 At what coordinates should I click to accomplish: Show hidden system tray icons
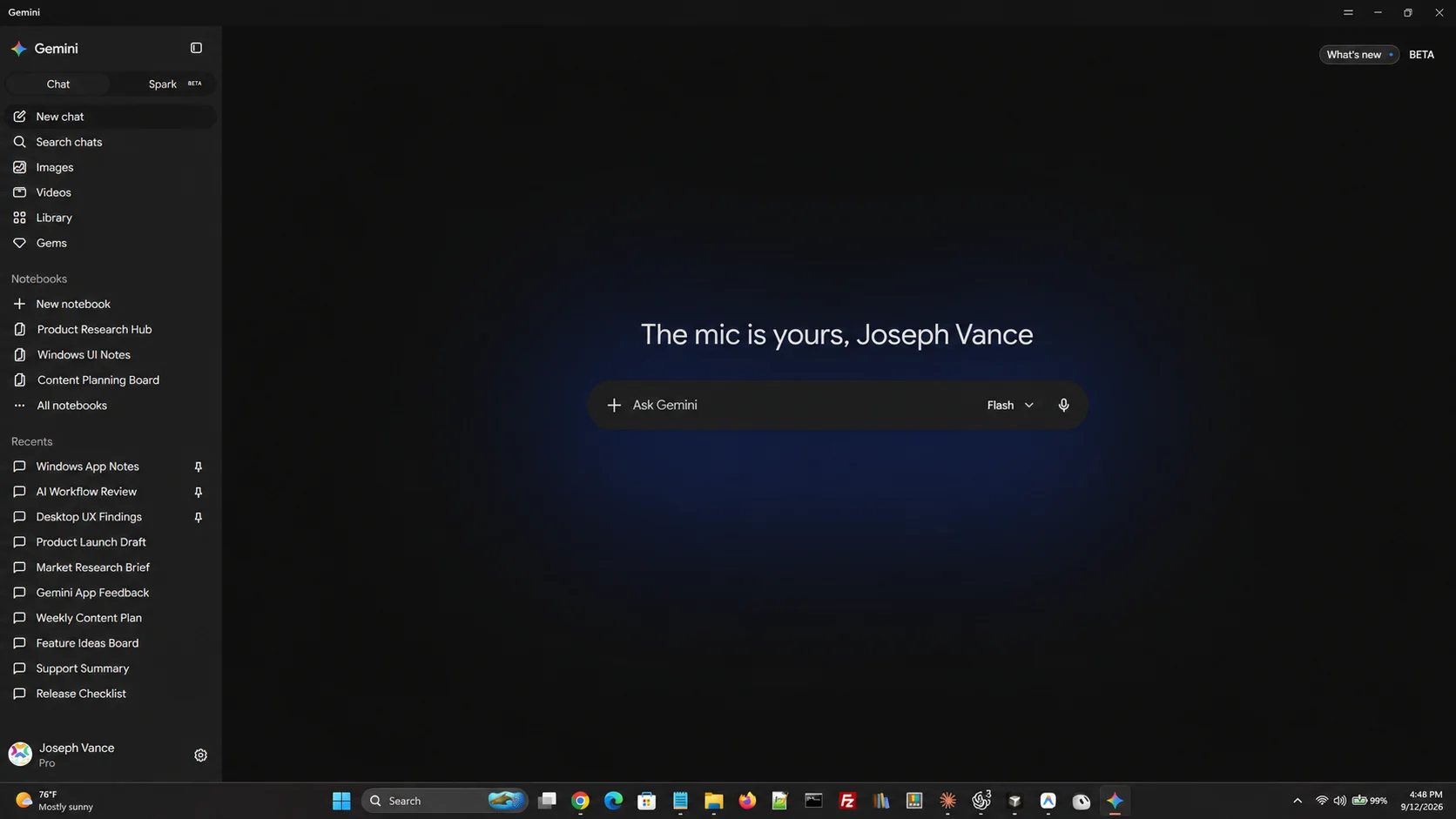1298,801
